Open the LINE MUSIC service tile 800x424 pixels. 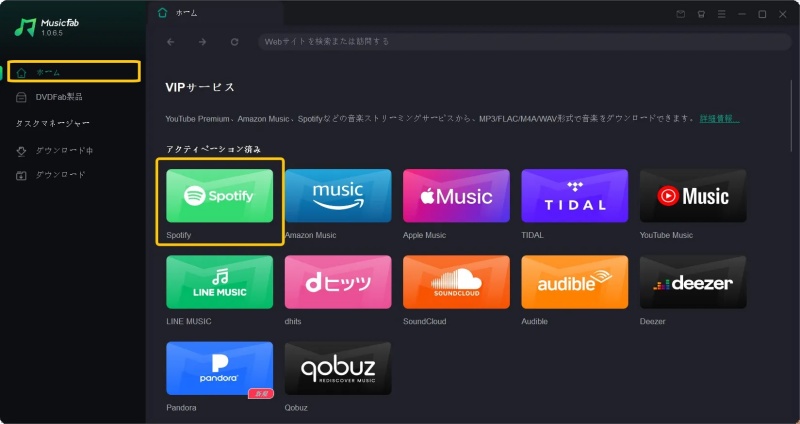point(219,282)
